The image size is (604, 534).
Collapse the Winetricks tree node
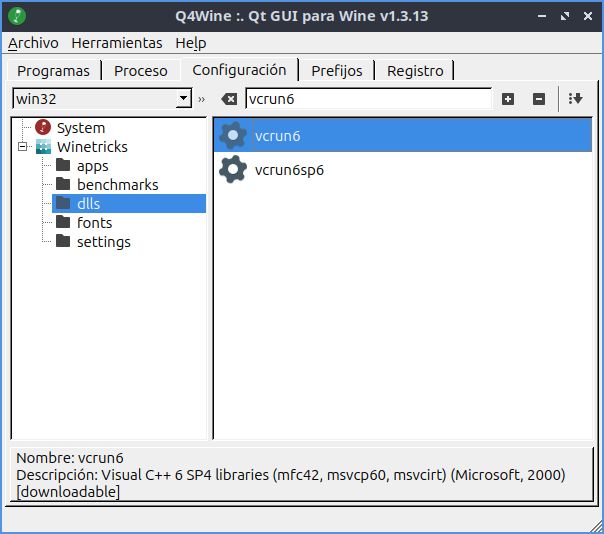[22, 147]
